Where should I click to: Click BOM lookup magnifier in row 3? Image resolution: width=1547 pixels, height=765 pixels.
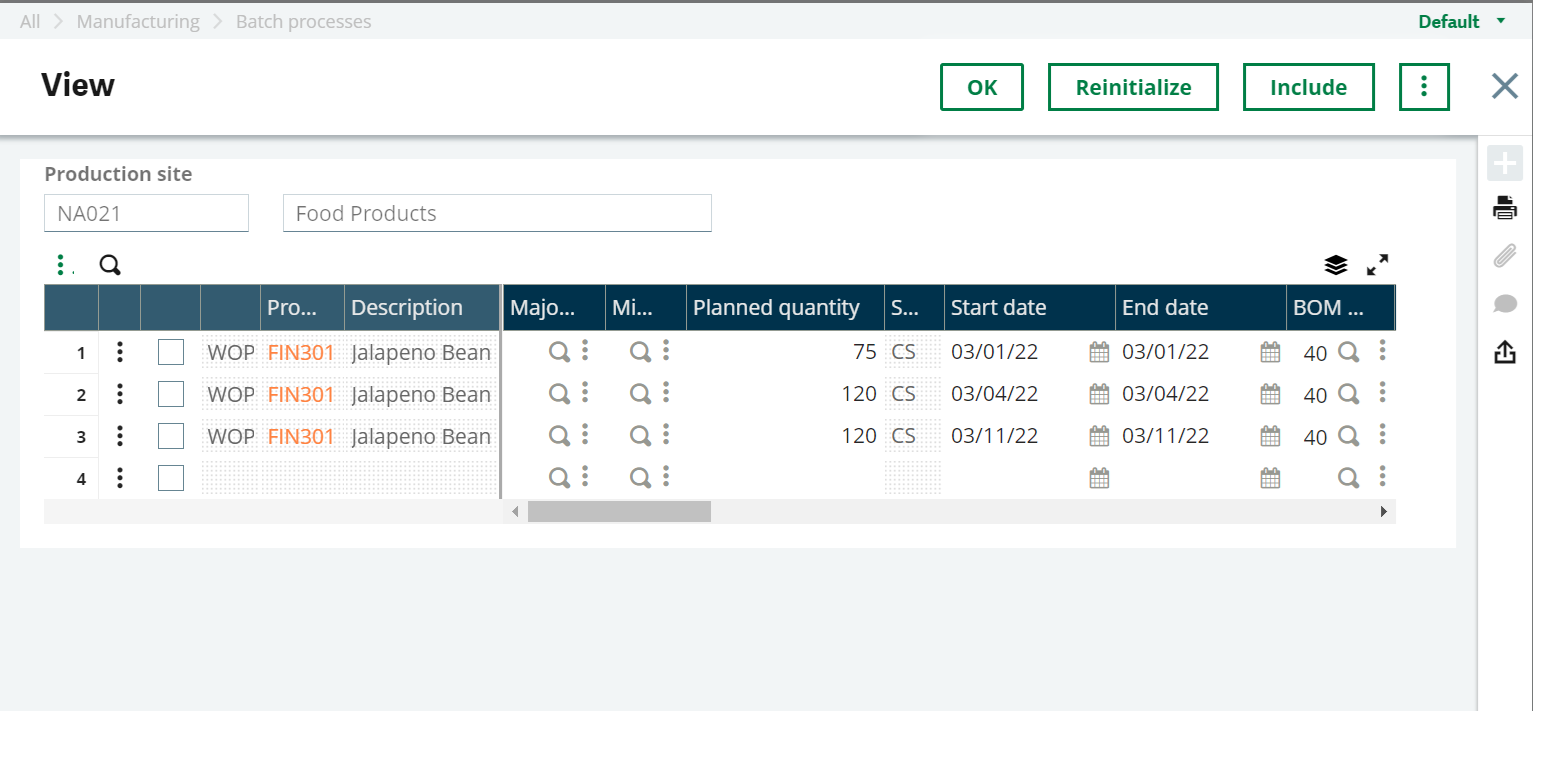tap(1349, 436)
